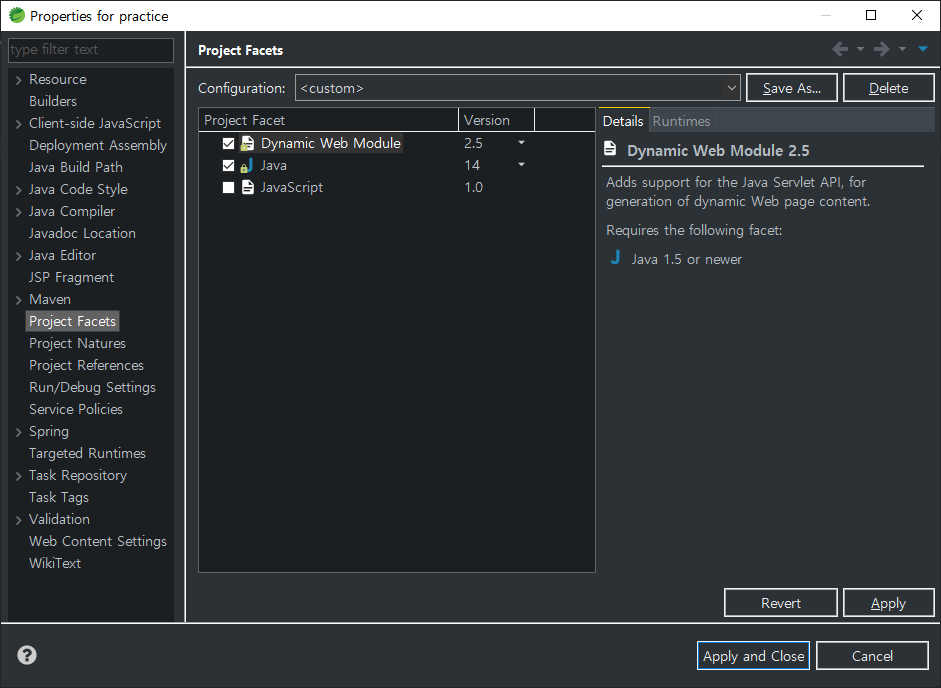
Task: Open Project Natures page
Action: coord(77,343)
